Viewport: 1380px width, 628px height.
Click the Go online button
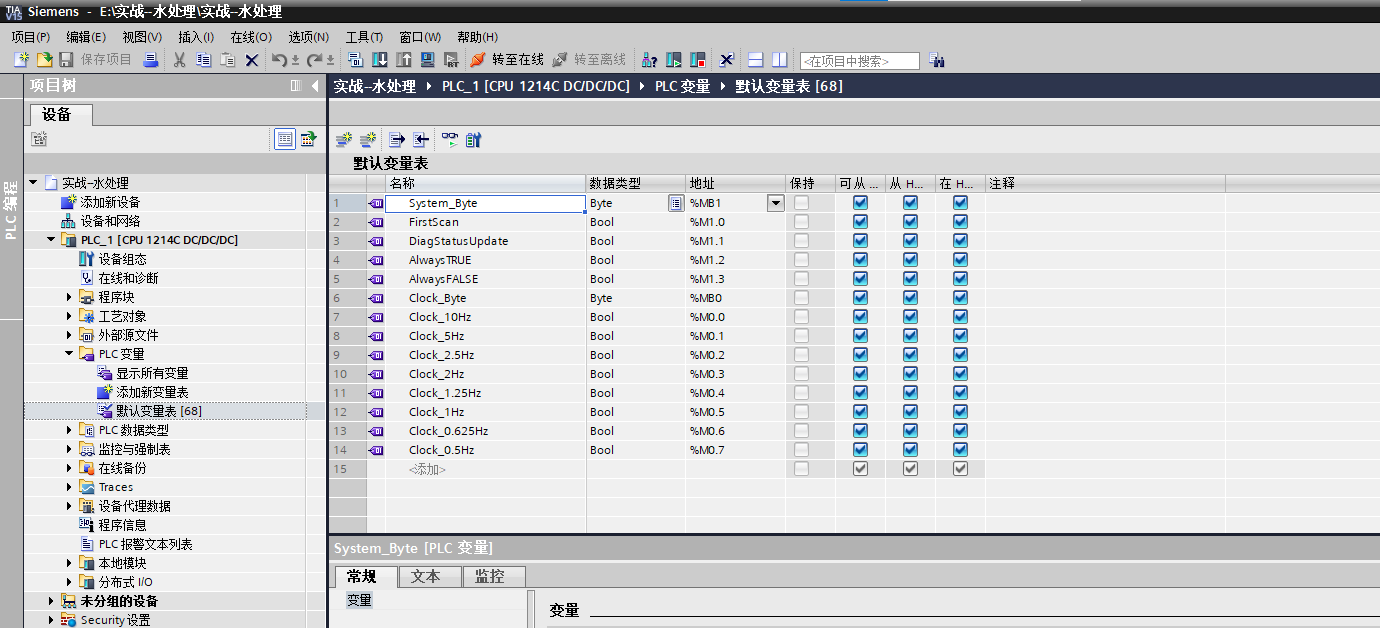[x=507, y=60]
